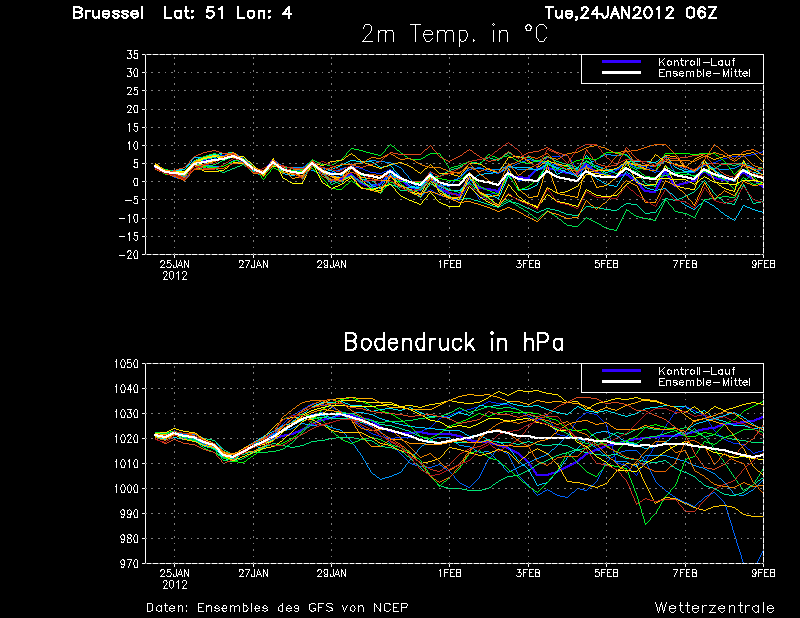Click 'Kontroll-Lauf' in the temperature chart legend

tap(696, 62)
